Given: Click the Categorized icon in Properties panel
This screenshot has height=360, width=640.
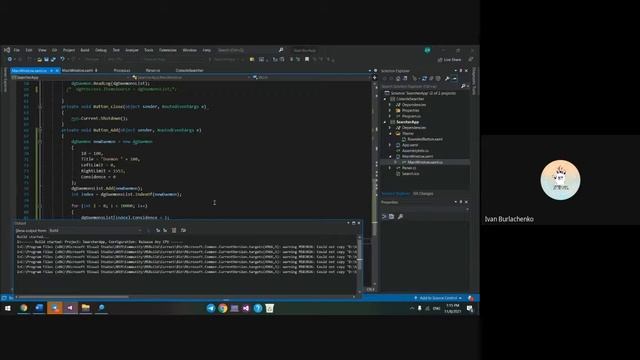Looking at the screenshot, I should click(x=384, y=217).
